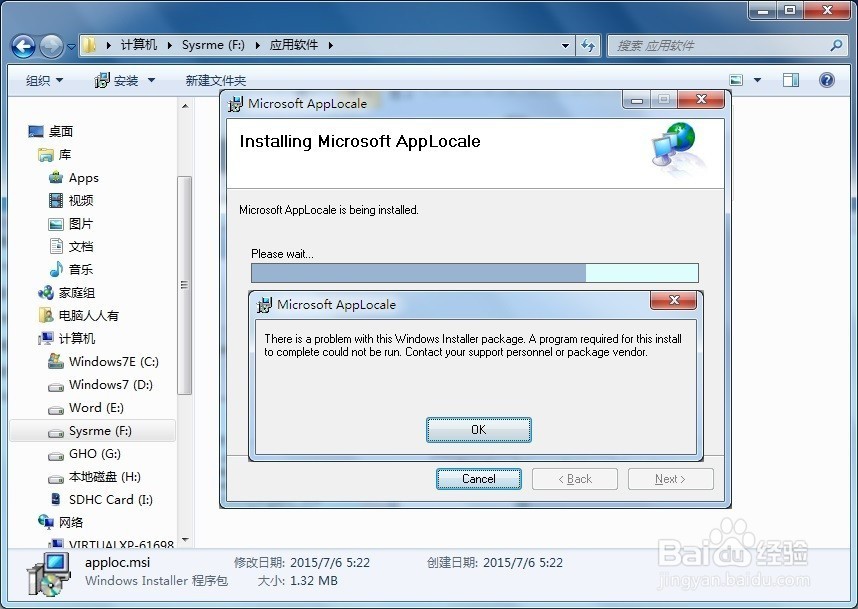This screenshot has width=858, height=609.
Task: Expand the address bar history dropdown
Action: click(565, 46)
